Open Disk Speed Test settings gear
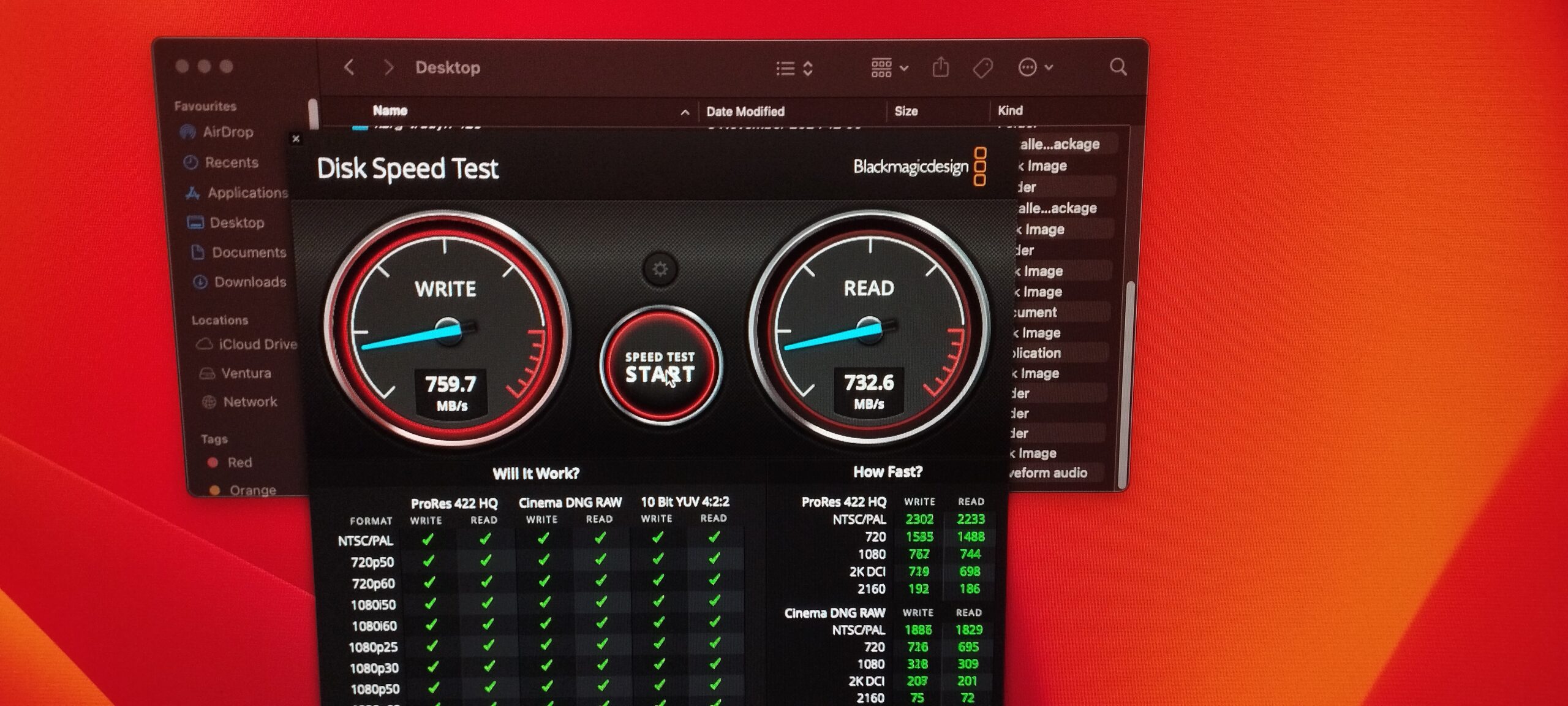 pos(660,268)
